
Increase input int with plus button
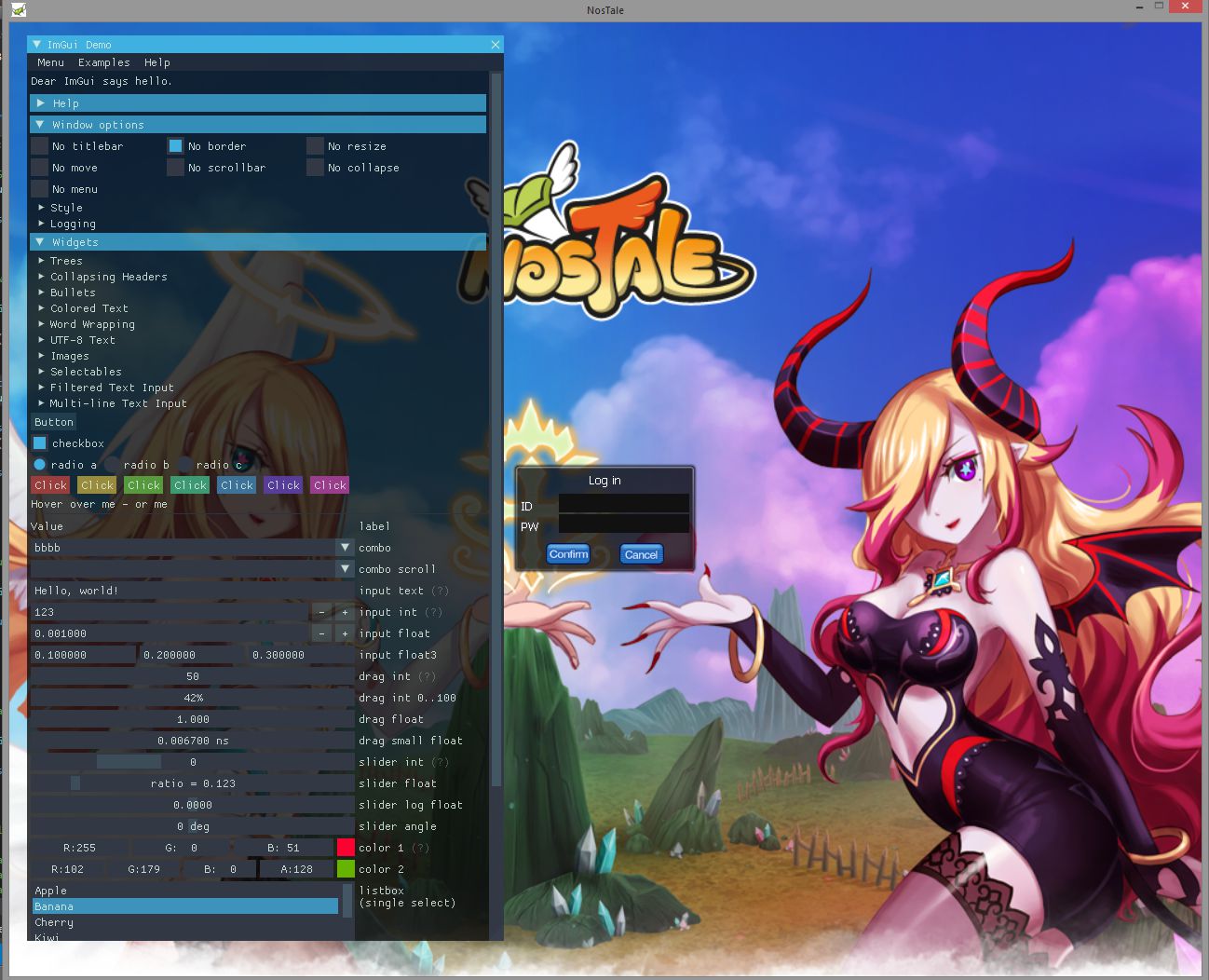point(345,612)
